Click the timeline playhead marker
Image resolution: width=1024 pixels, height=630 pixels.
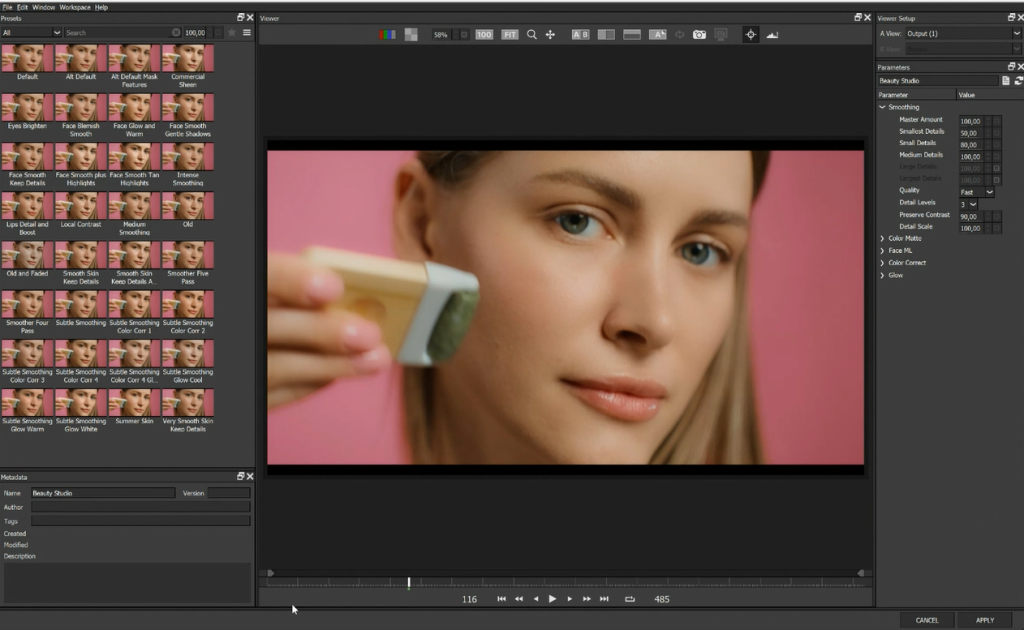pyautogui.click(x=409, y=582)
